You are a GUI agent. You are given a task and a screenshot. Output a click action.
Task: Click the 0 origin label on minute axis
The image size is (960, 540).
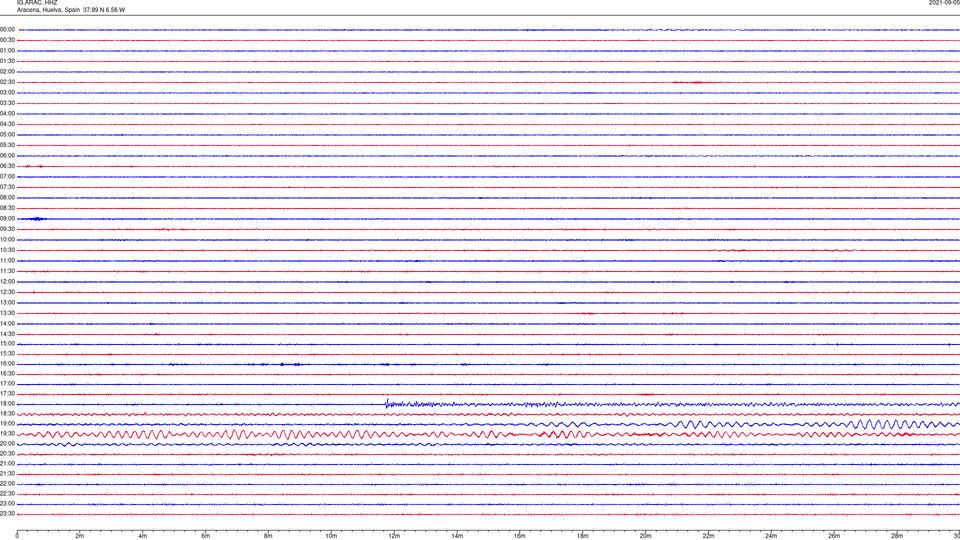tap(17, 536)
